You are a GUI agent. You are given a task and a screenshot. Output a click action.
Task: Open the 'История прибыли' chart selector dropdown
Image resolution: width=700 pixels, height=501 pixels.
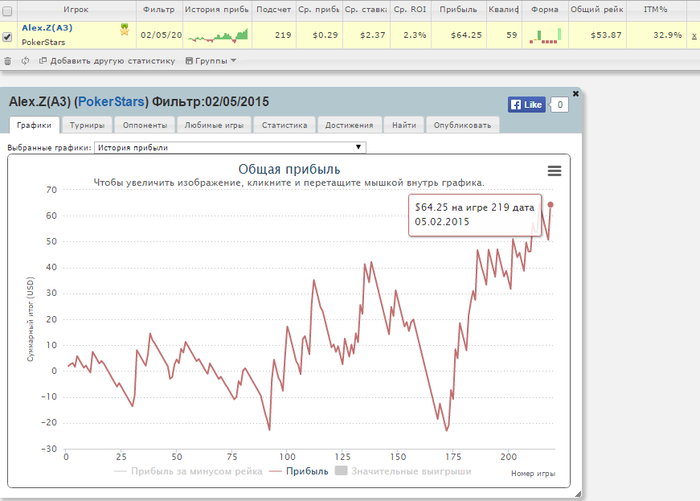coord(229,147)
